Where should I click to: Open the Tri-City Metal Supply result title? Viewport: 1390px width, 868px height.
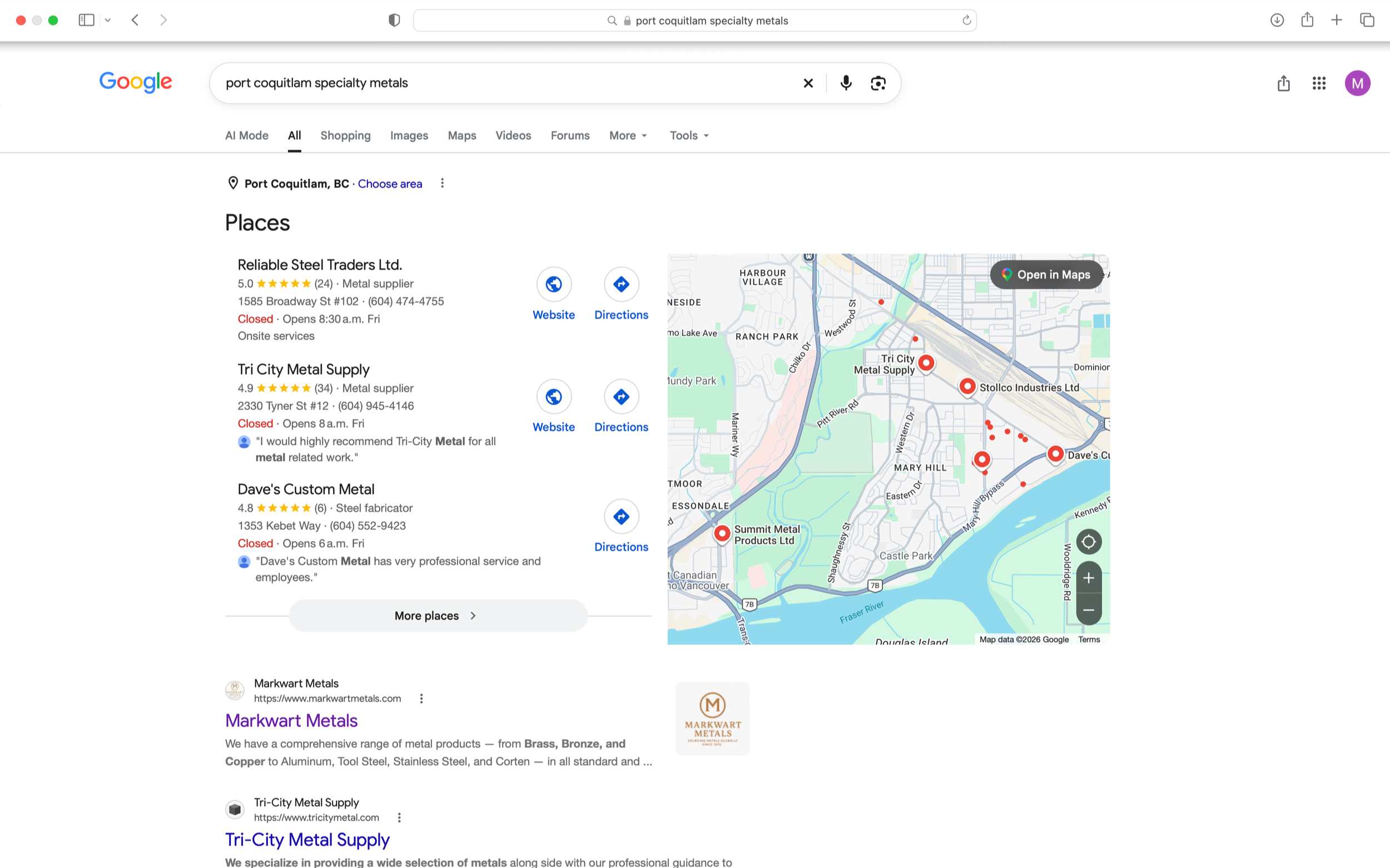307,839
